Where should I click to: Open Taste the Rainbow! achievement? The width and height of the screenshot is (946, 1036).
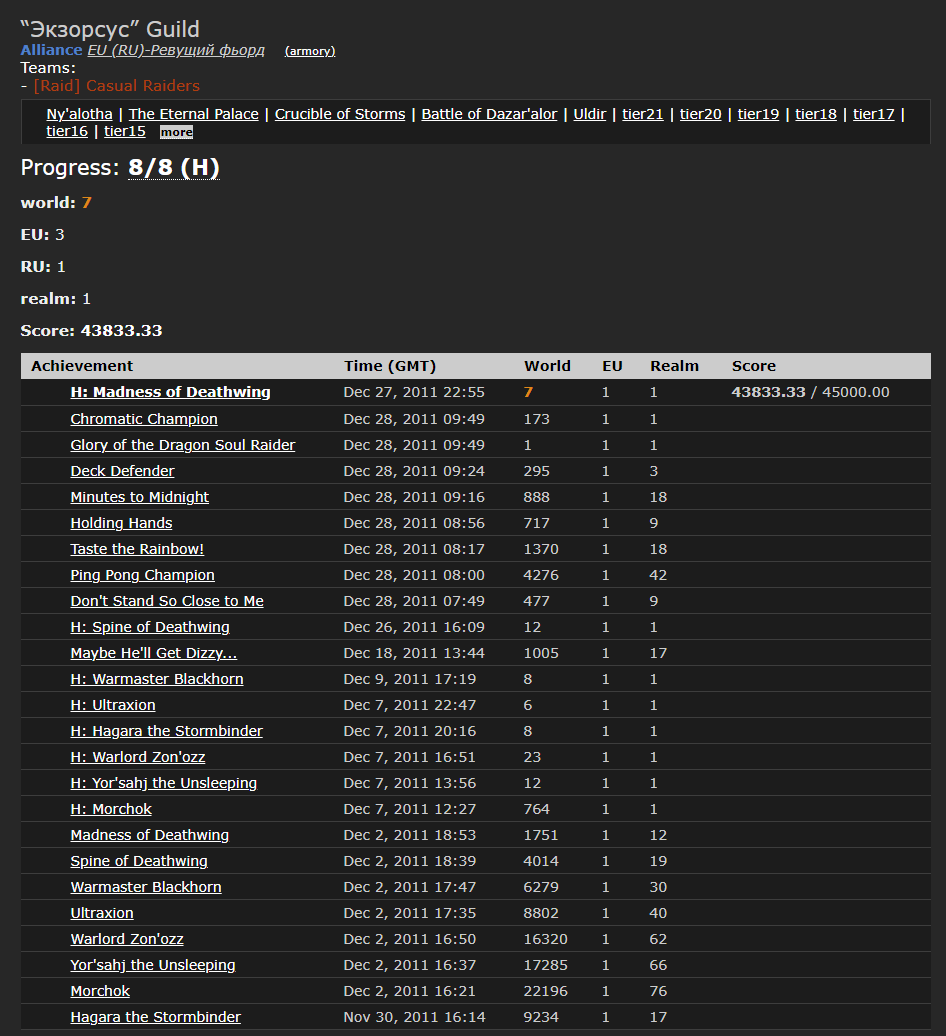(x=137, y=549)
